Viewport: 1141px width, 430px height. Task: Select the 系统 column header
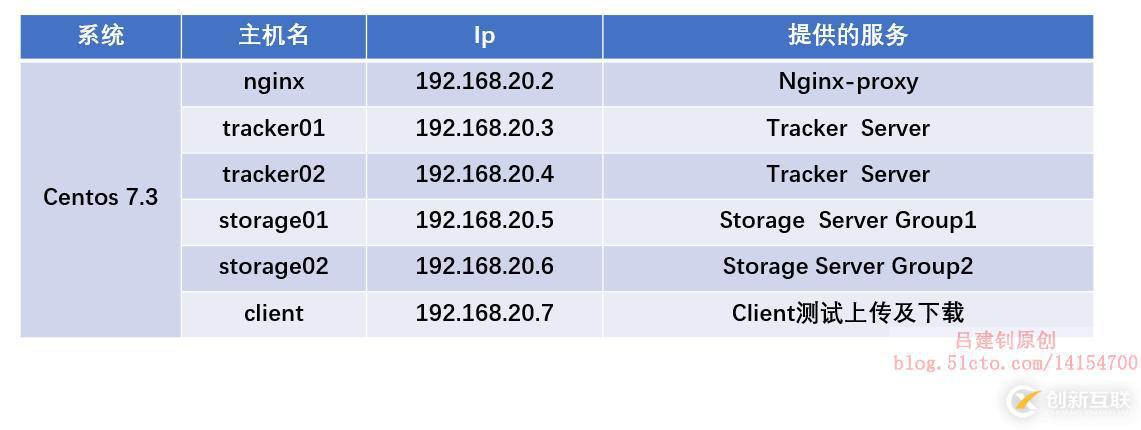(101, 36)
